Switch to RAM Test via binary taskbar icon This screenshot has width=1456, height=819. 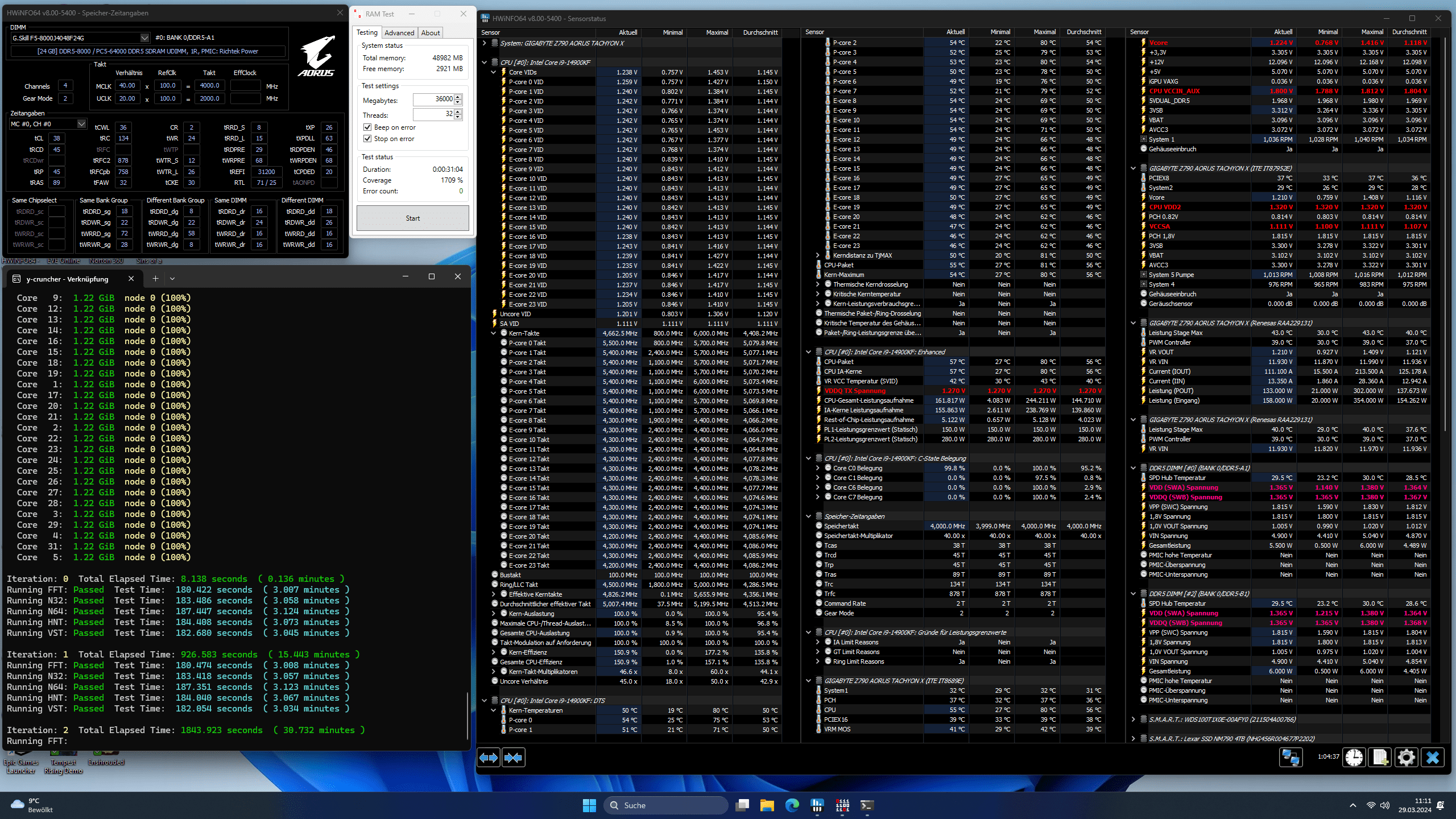click(x=842, y=805)
